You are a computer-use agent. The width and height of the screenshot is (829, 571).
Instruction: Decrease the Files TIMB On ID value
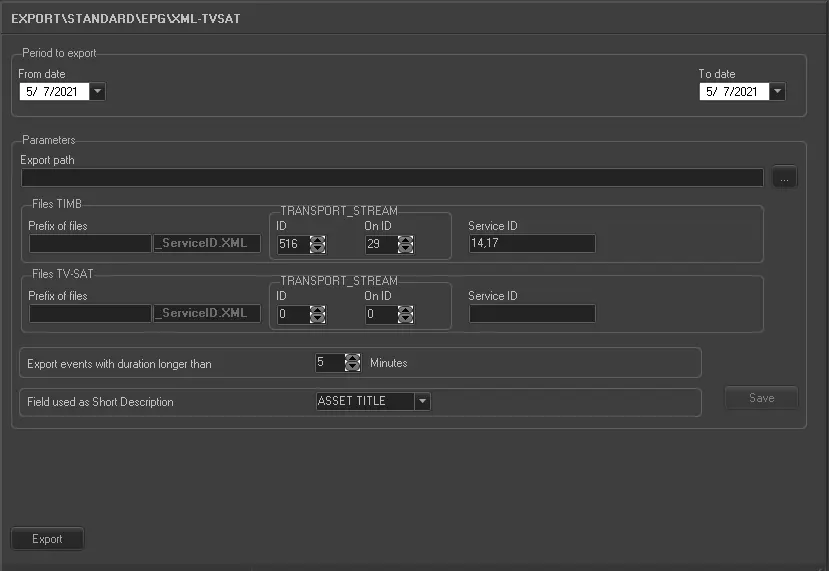point(405,249)
